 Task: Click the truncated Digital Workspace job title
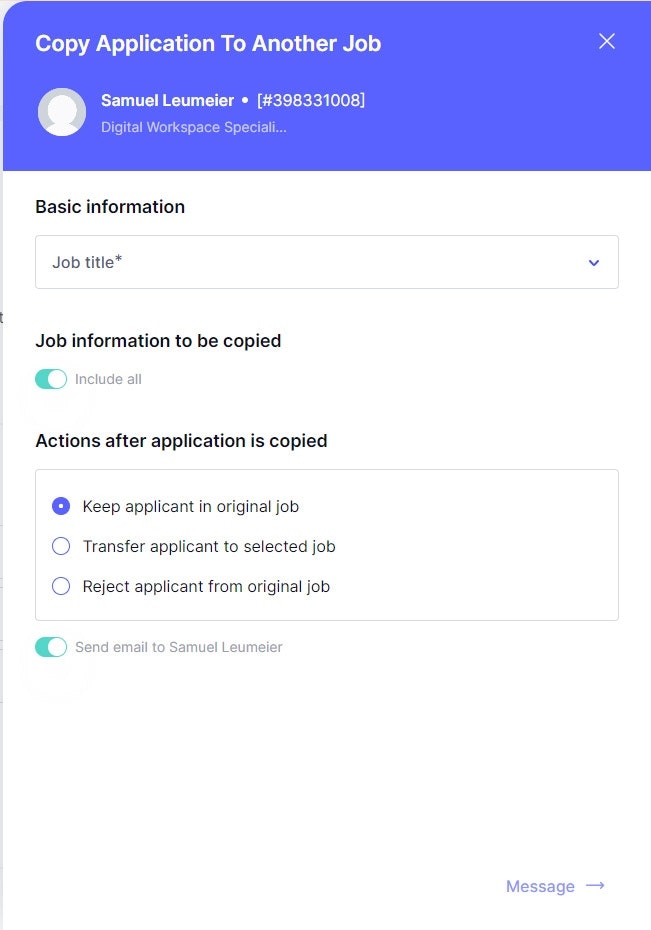click(194, 127)
